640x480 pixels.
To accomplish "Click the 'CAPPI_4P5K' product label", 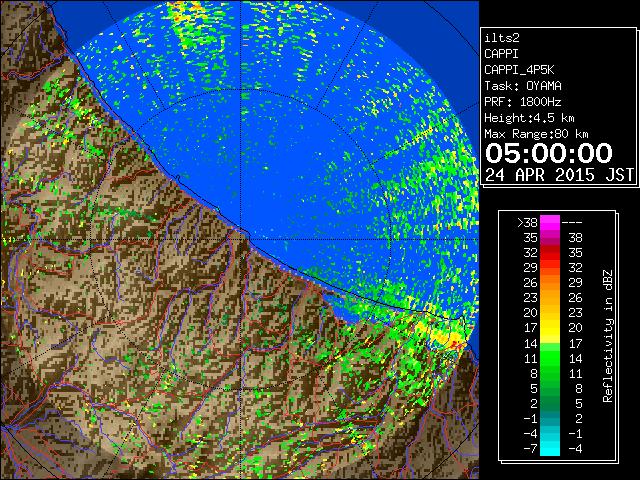I will coord(519,70).
